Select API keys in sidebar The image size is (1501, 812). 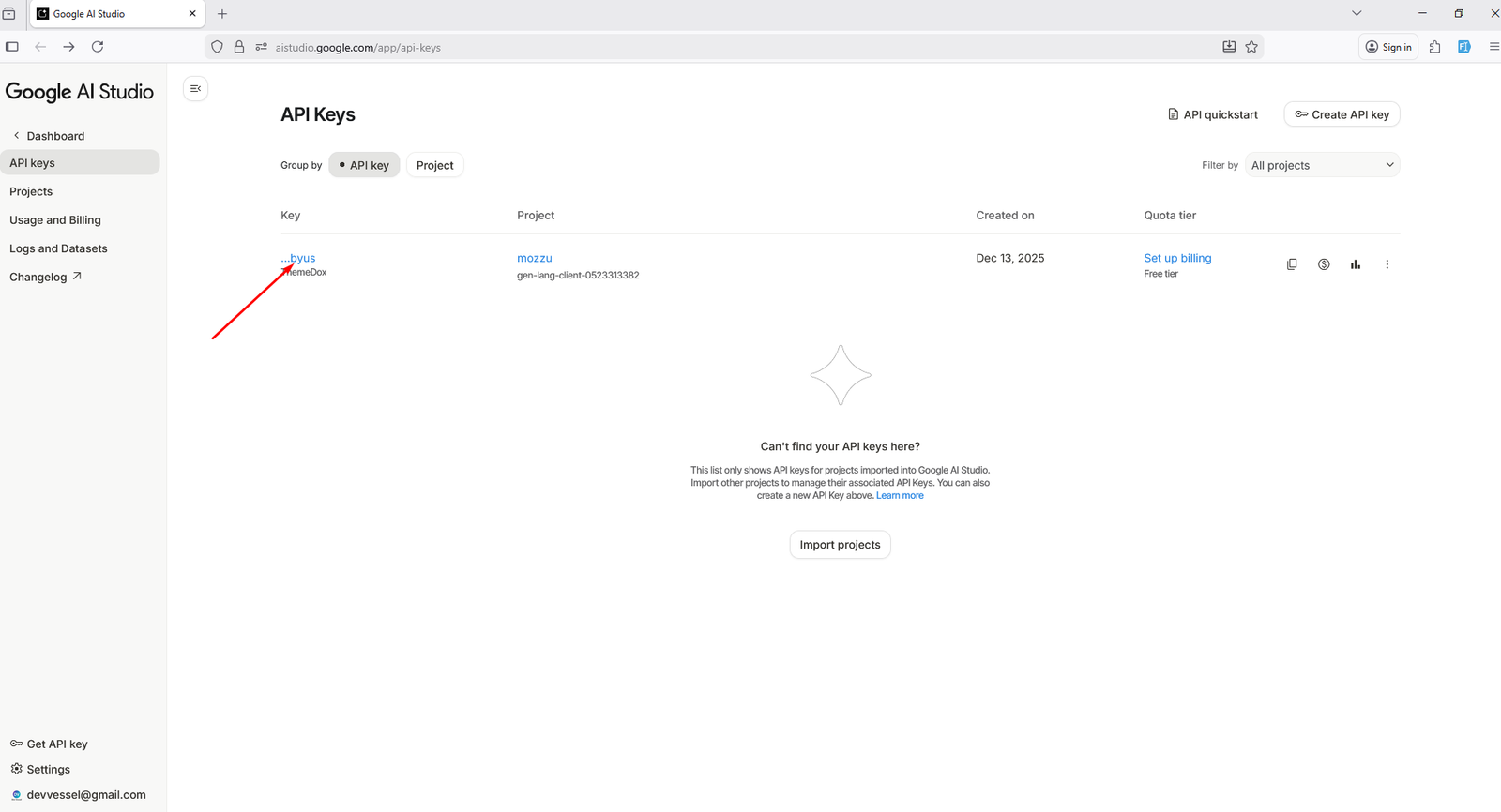[x=80, y=162]
